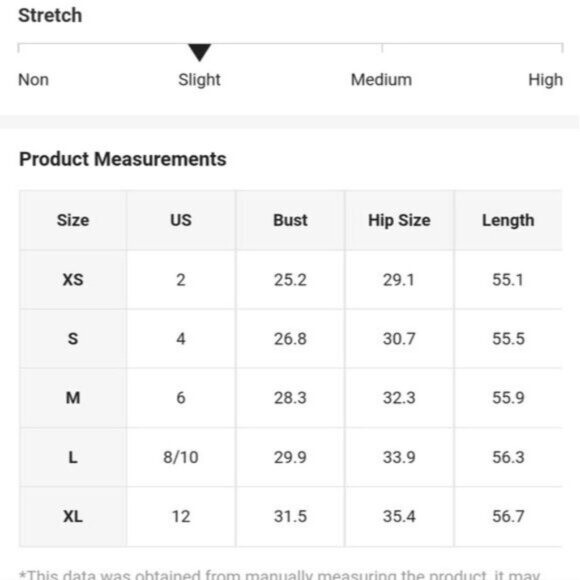The image size is (580, 580).
Task: Select the High stretch label
Action: (546, 80)
